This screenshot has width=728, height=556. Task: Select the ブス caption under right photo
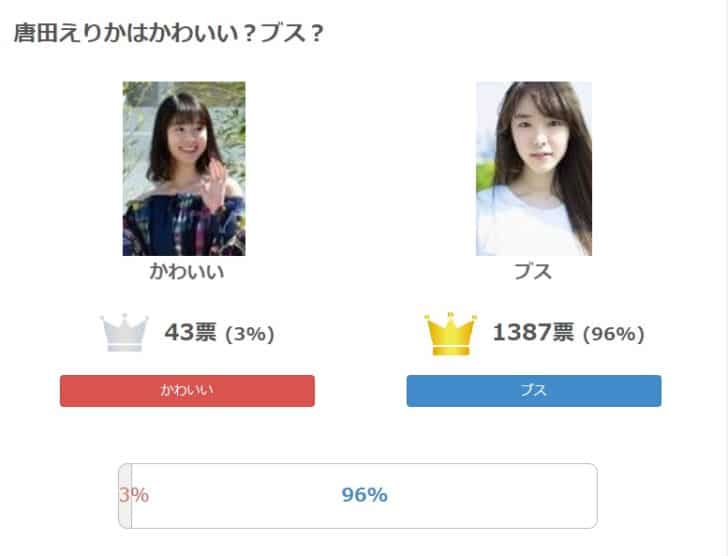click(533, 272)
